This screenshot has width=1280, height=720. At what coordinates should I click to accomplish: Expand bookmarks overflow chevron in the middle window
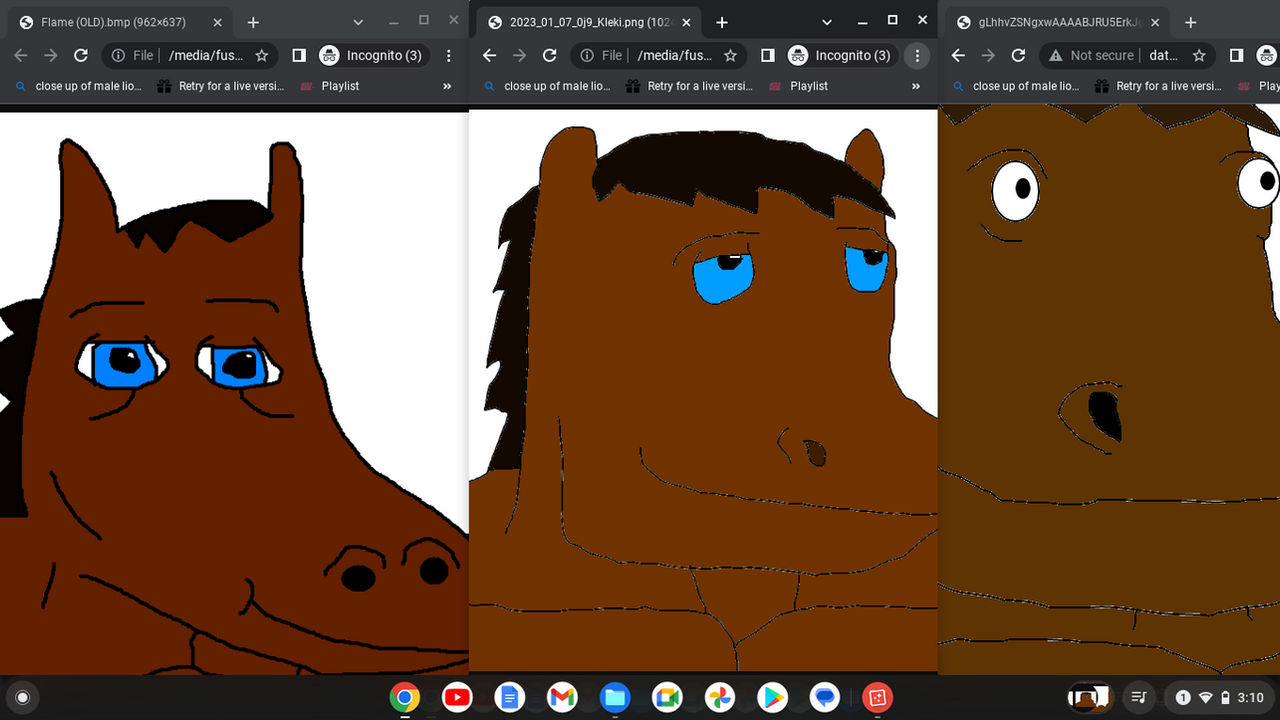pyautogui.click(x=916, y=86)
